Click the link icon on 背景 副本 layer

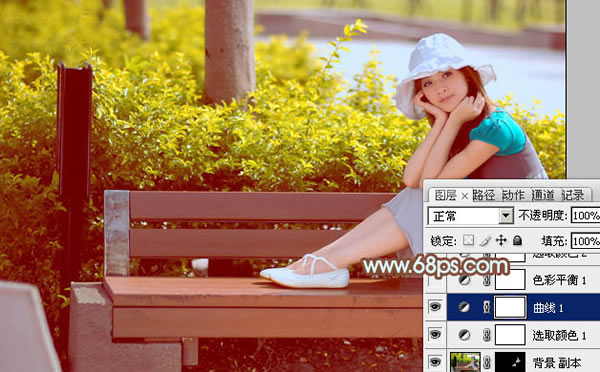coord(487,362)
